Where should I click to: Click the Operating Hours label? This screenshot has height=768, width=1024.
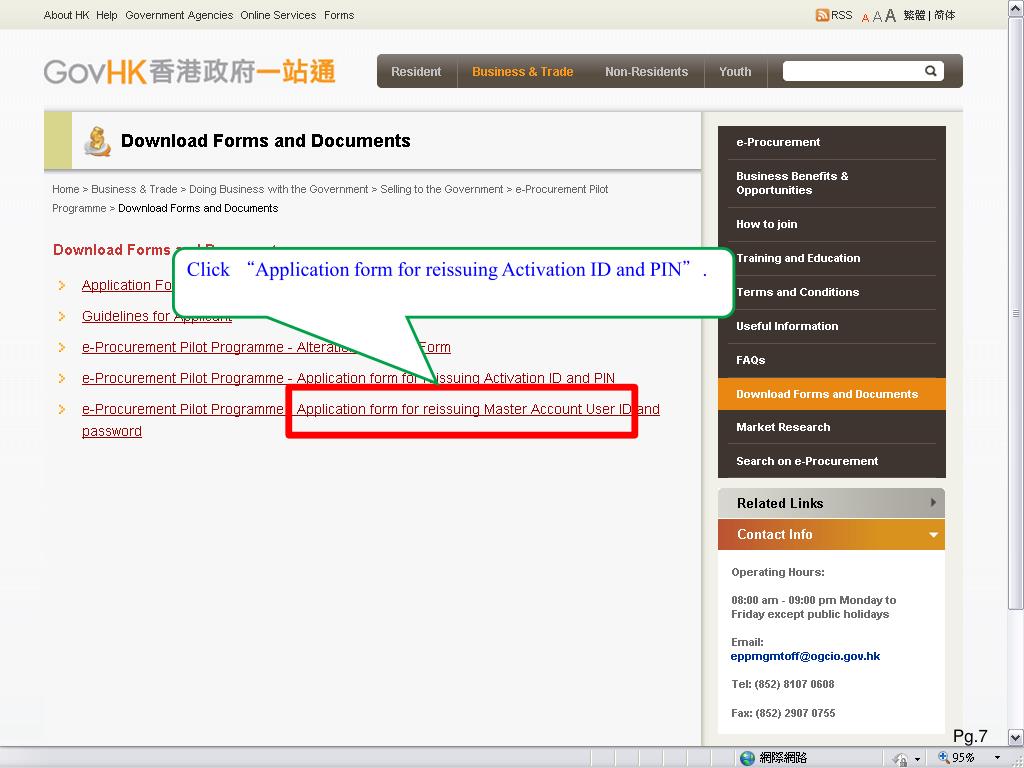coord(778,572)
